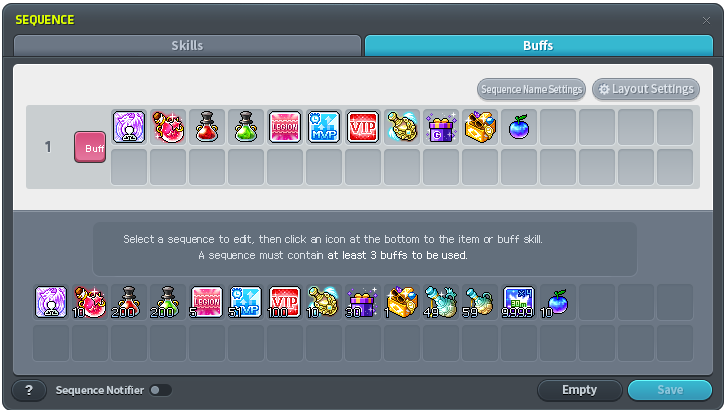Click the blue apple in bottom inventory
This screenshot has height=413, width=726.
point(557,302)
